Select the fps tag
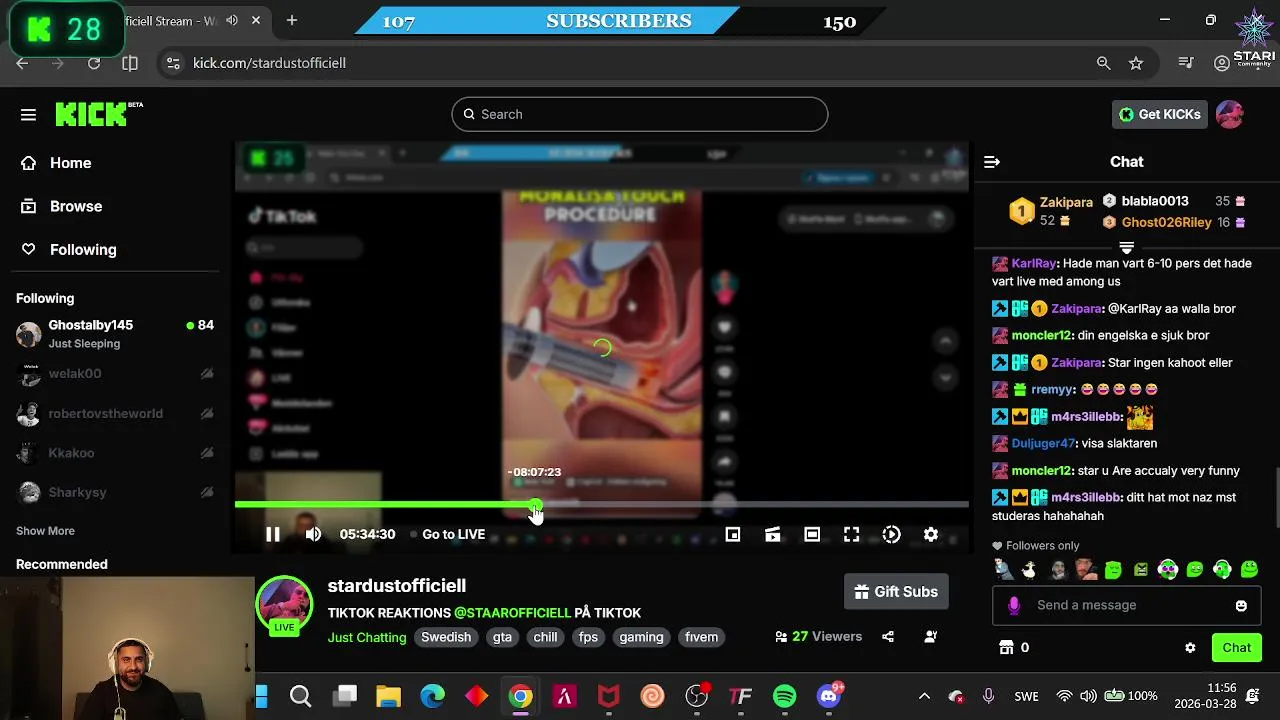 tap(588, 637)
